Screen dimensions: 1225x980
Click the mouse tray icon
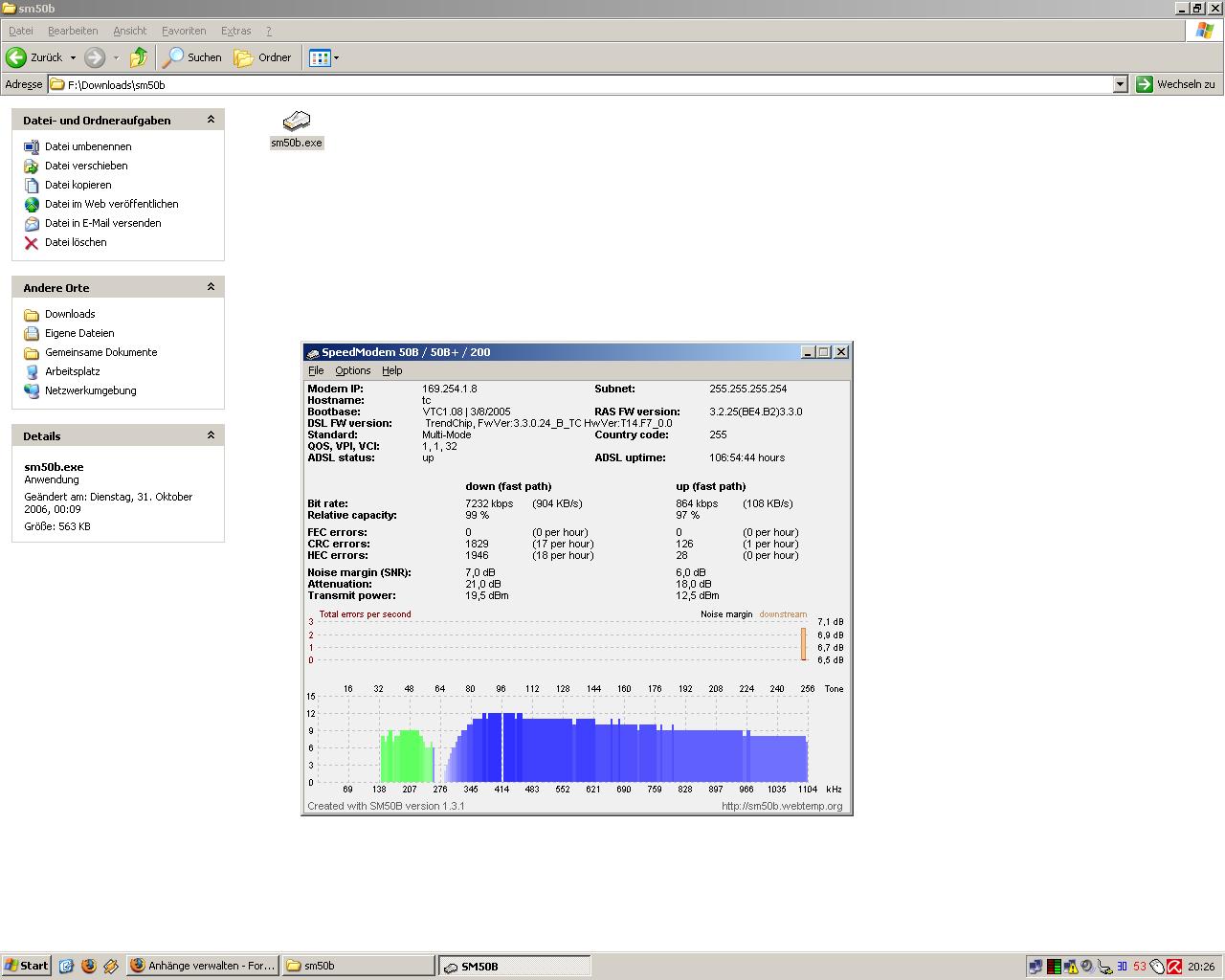click(1156, 967)
